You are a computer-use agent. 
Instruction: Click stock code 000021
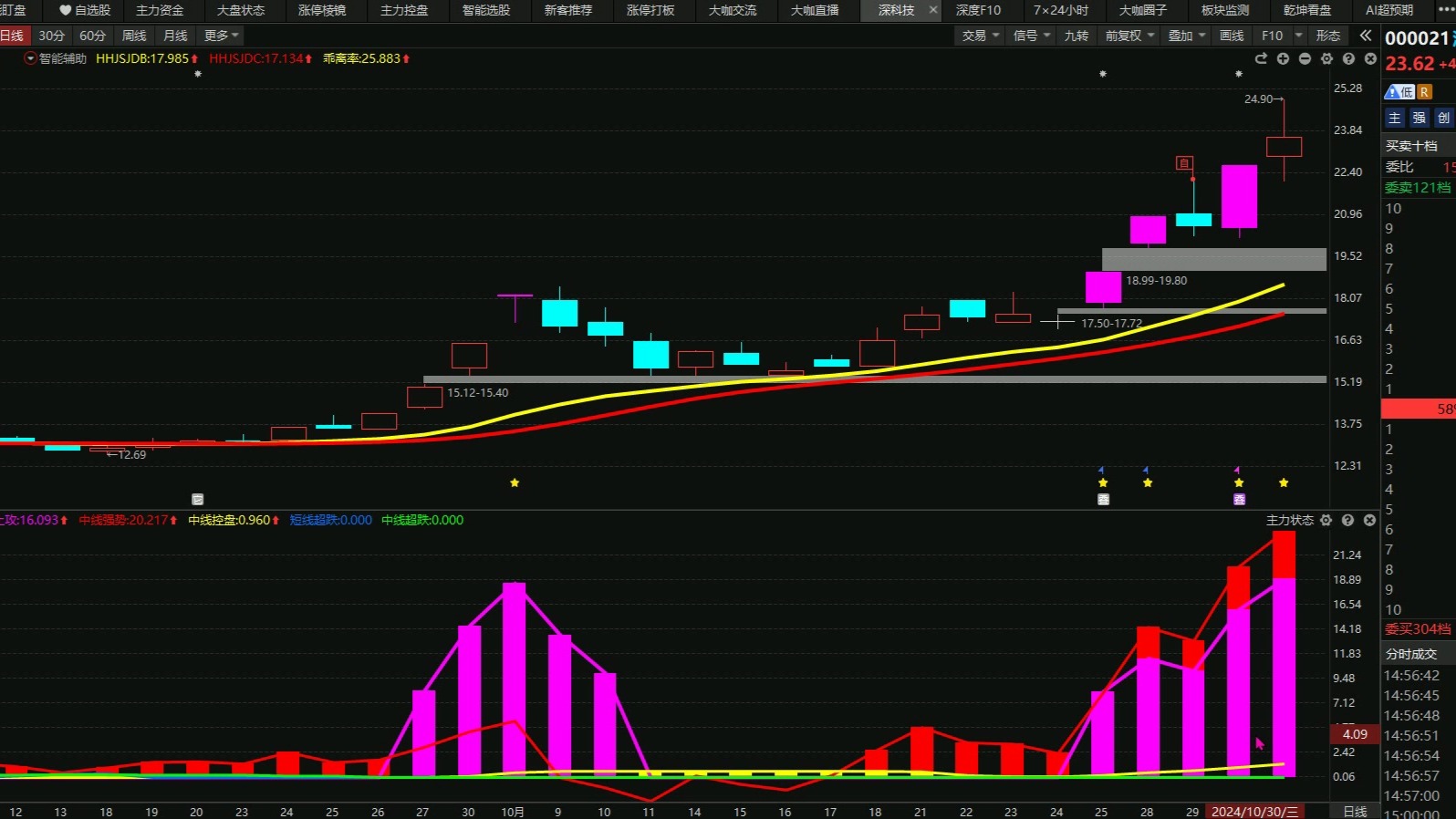click(x=1417, y=38)
